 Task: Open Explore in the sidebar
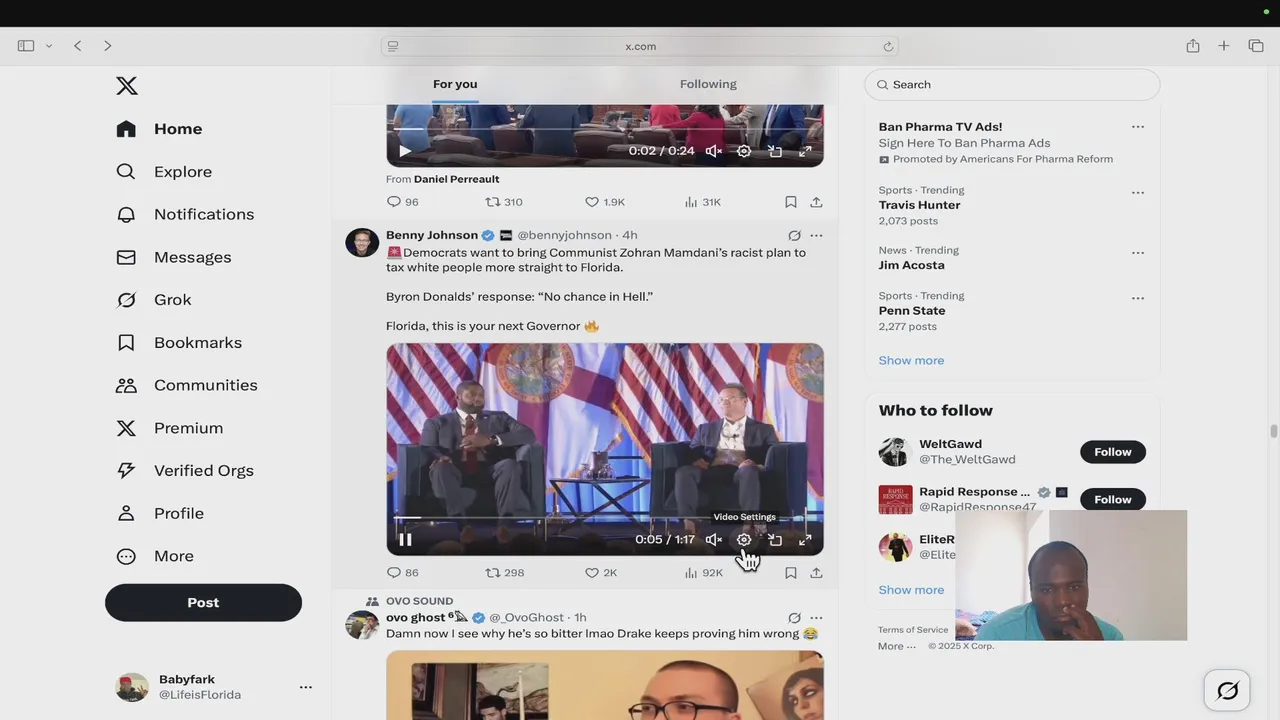[x=164, y=172]
